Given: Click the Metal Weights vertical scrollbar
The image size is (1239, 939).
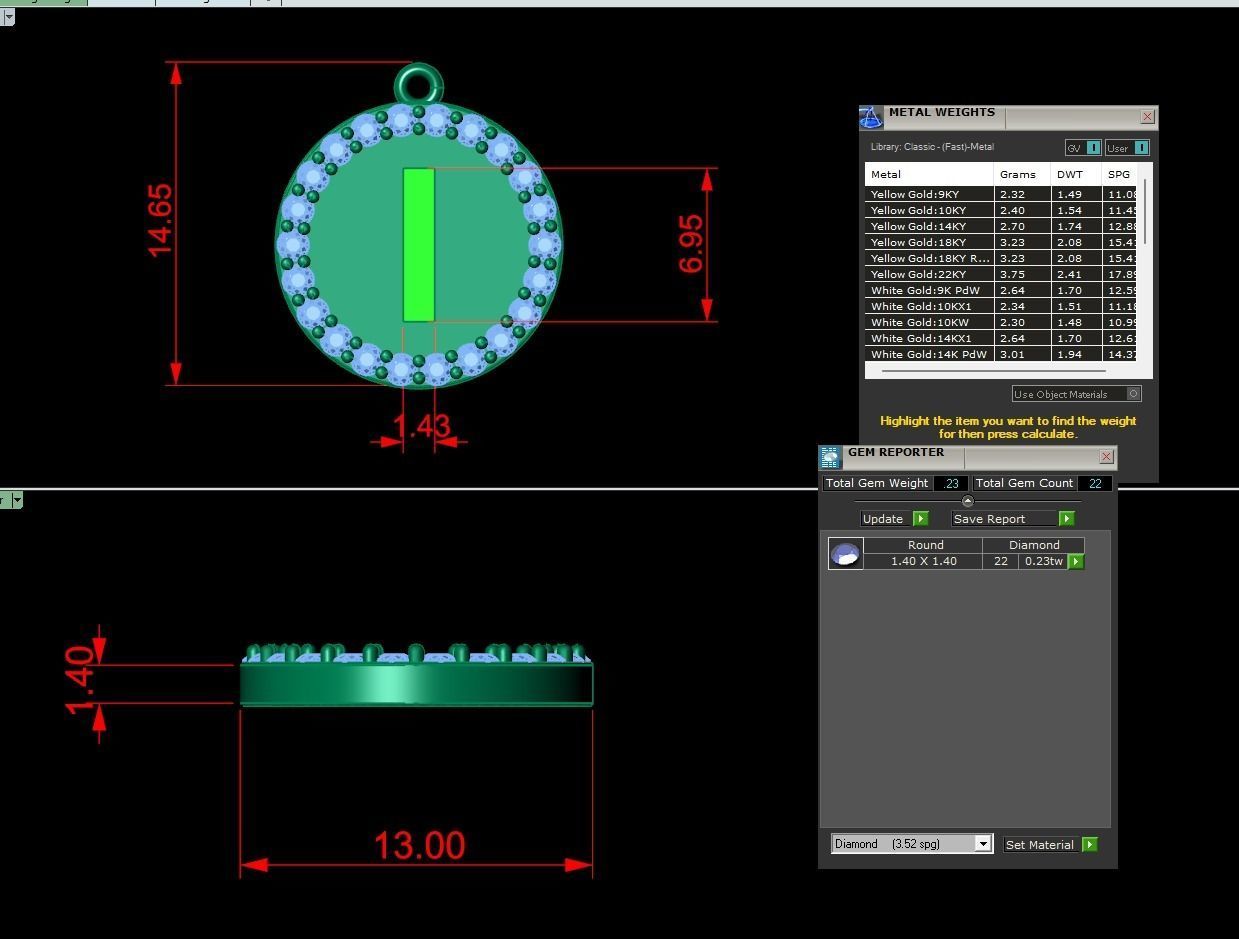Looking at the screenshot, I should coord(1146,210).
